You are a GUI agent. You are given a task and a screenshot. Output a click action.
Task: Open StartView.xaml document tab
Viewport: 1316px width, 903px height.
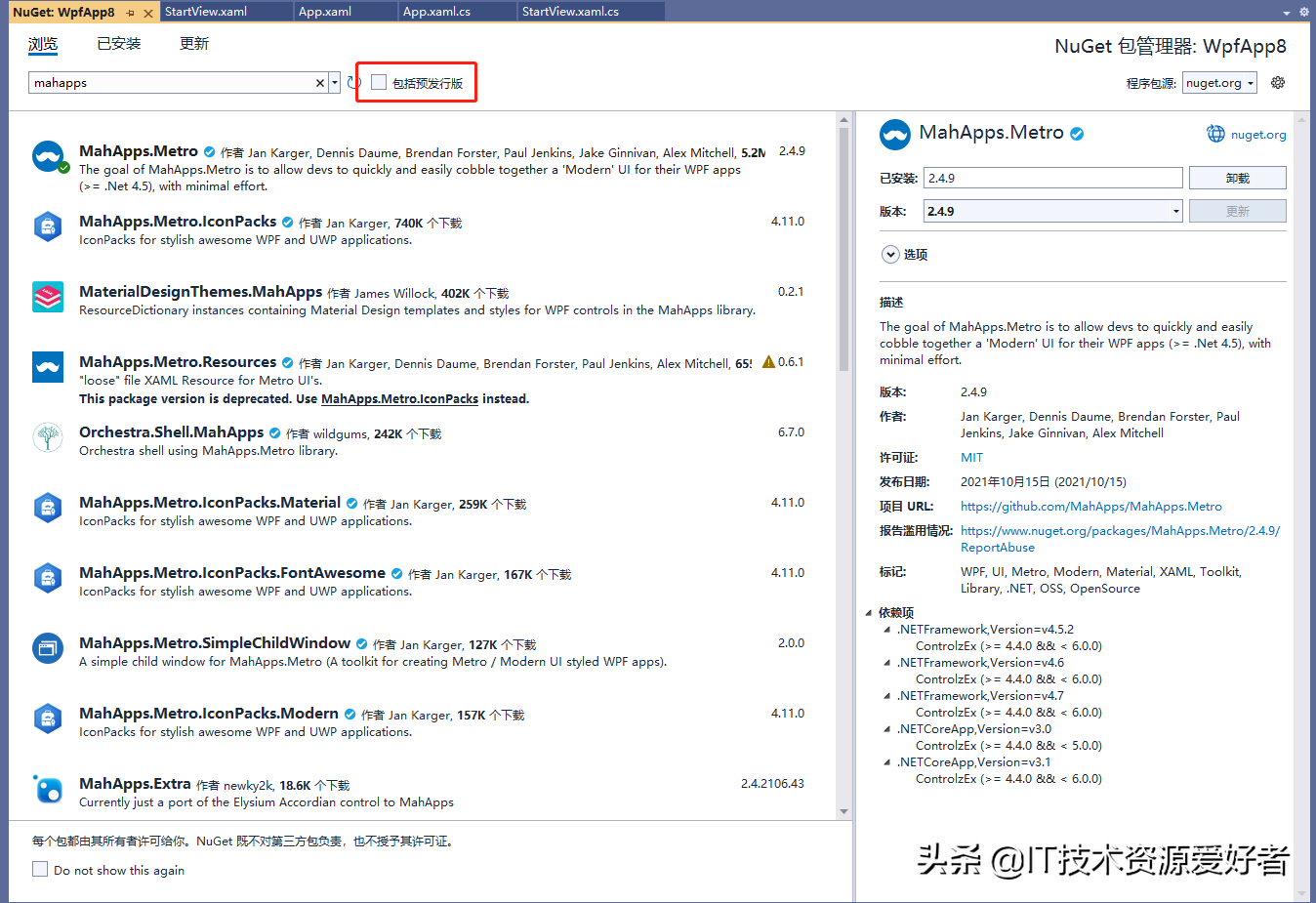226,12
